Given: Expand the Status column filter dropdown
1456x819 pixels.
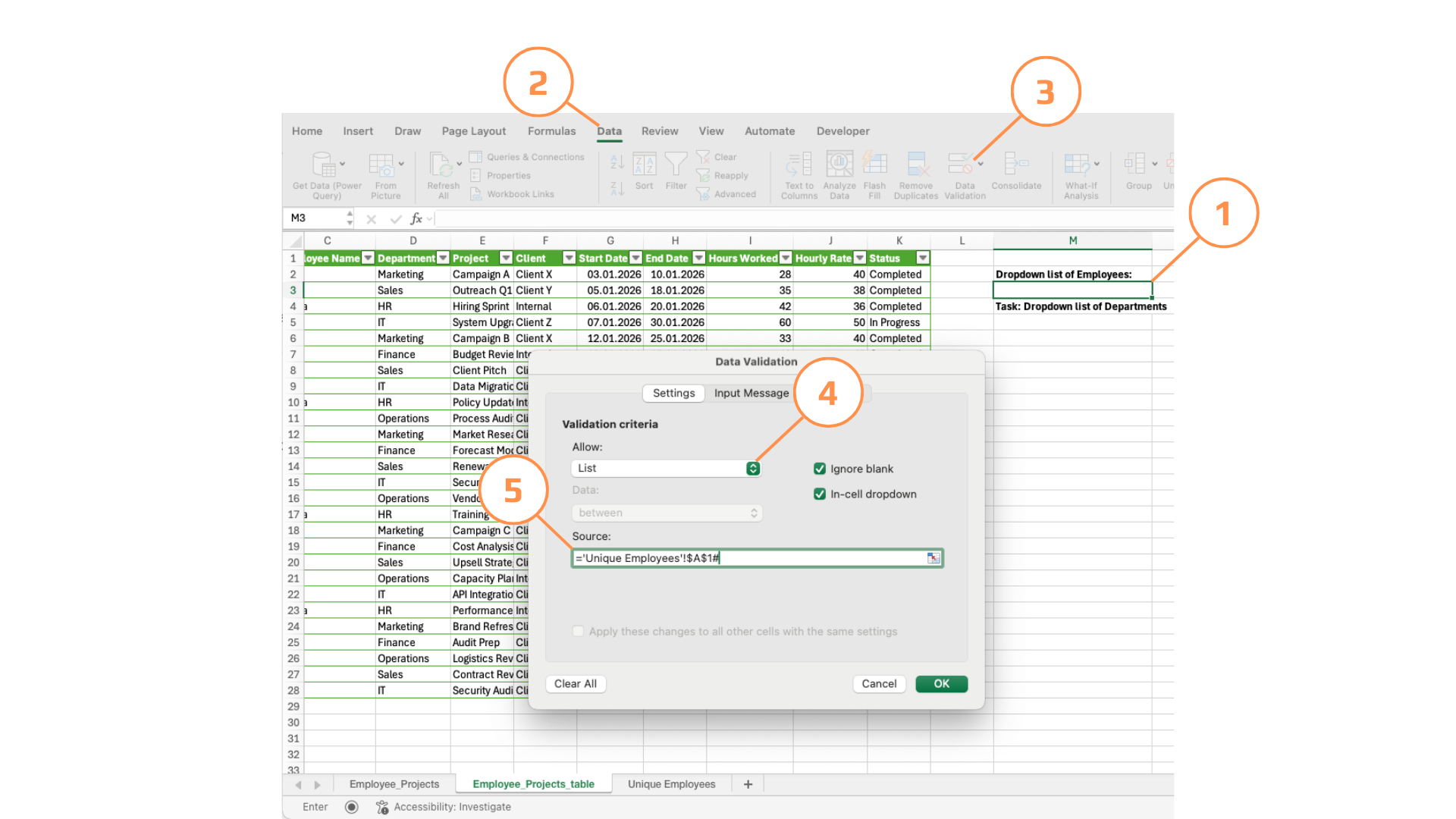Looking at the screenshot, I should 922,259.
